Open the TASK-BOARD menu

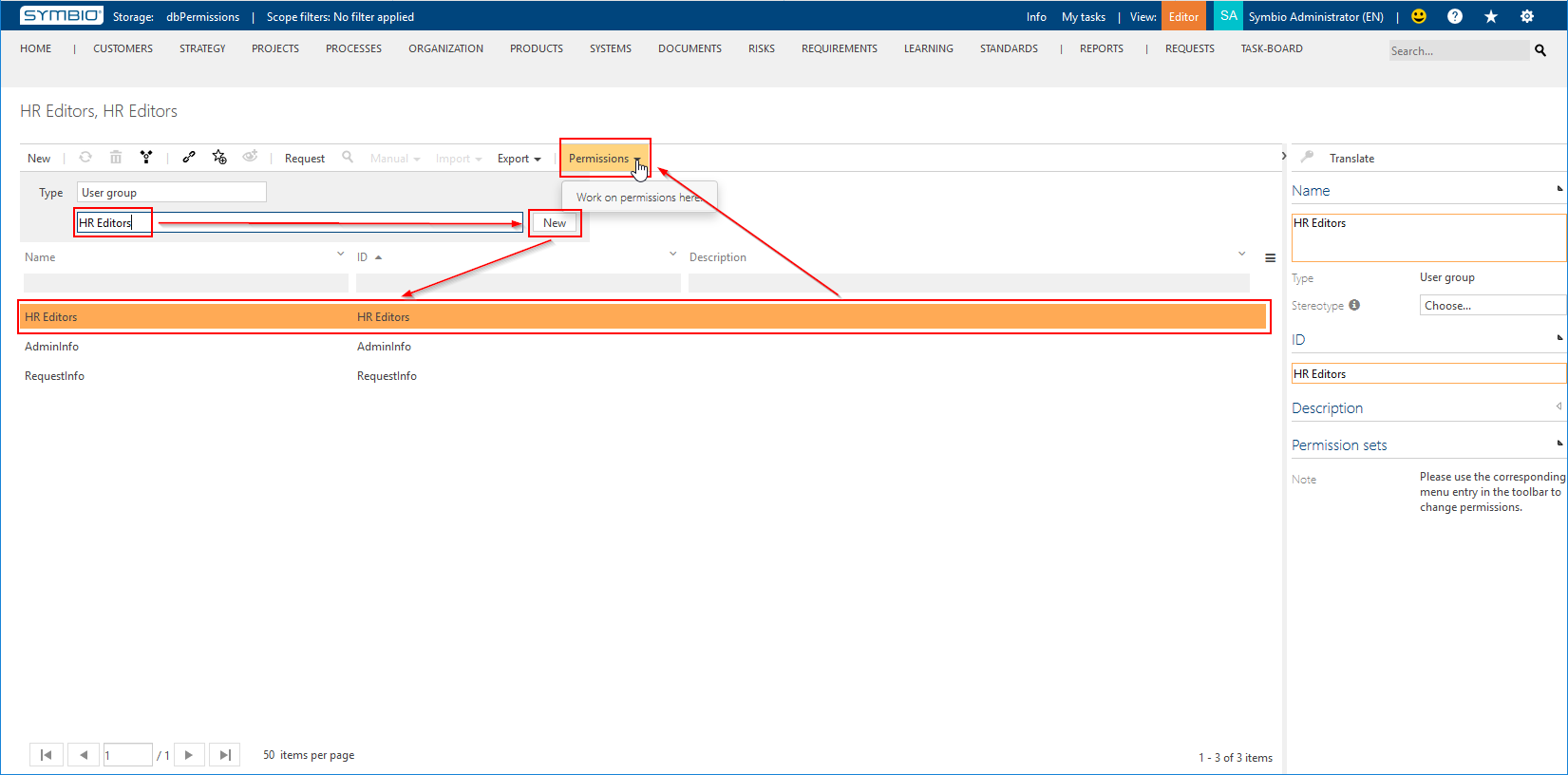1272,48
